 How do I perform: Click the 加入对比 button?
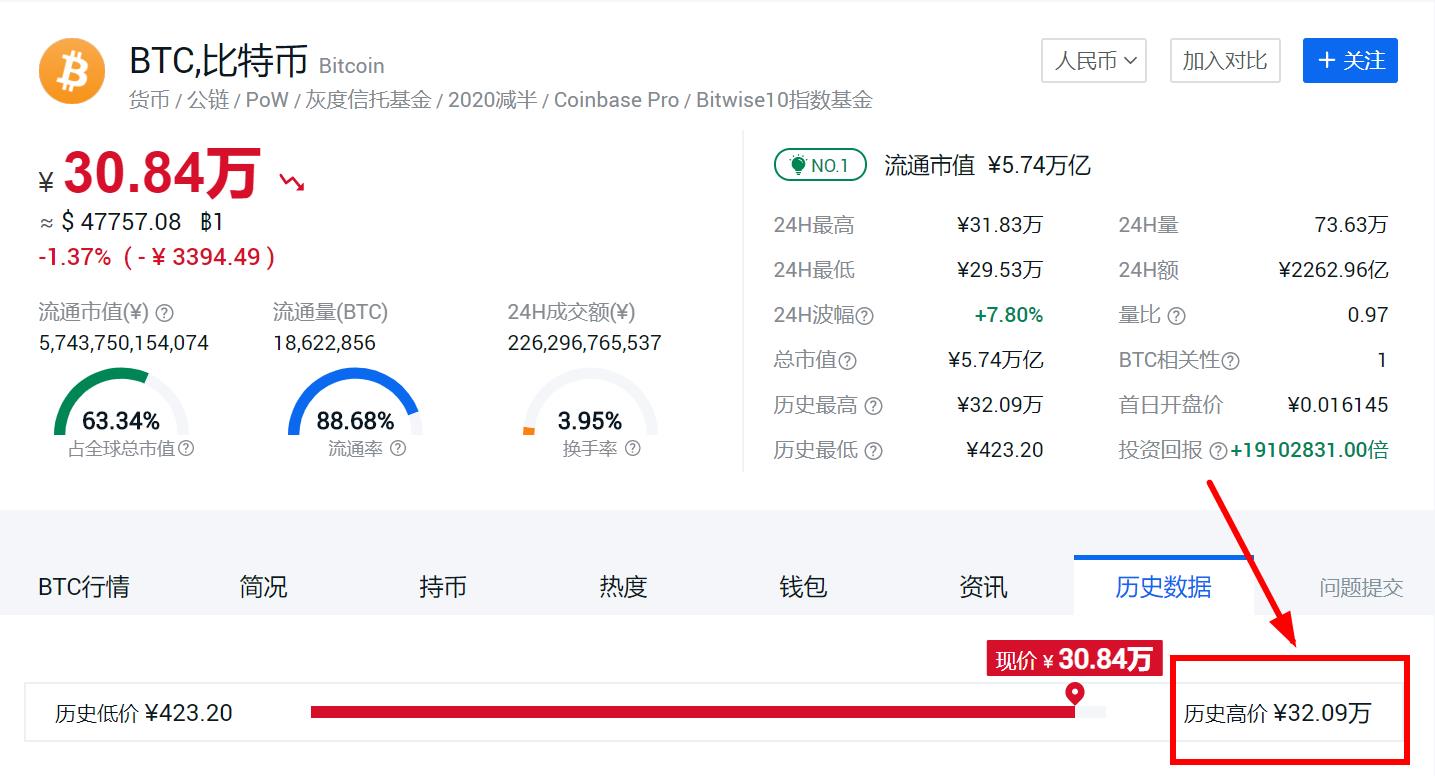click(1225, 61)
